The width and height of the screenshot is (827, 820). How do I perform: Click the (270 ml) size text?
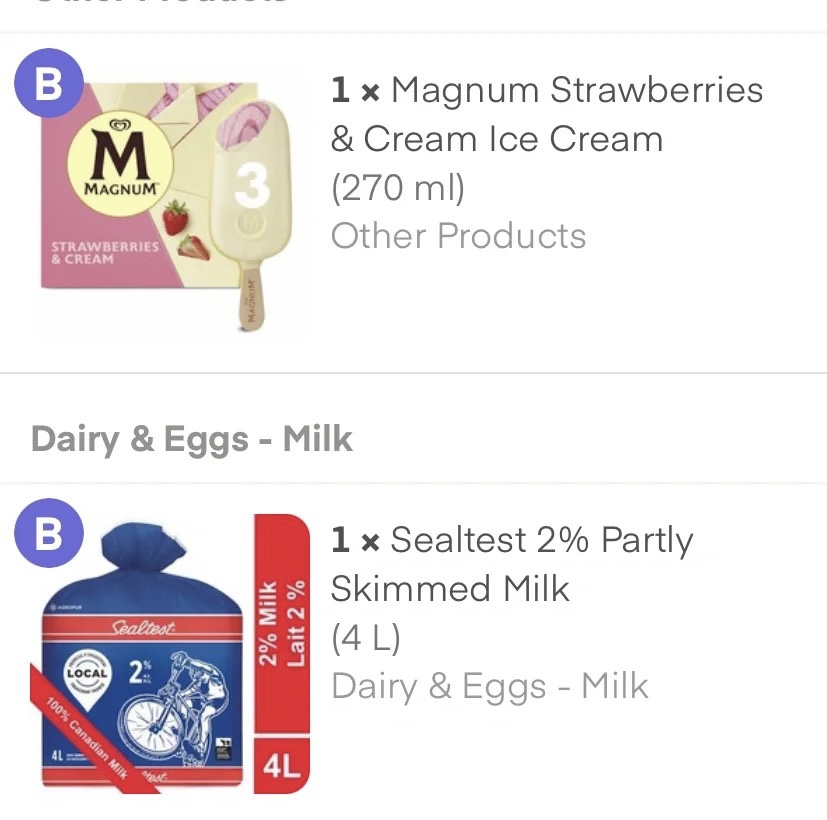[398, 188]
